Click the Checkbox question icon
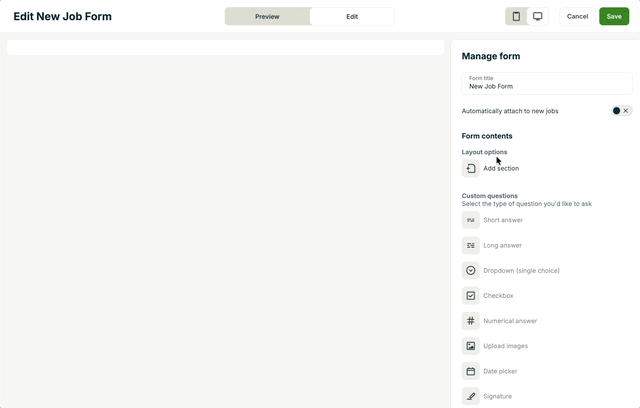 pyautogui.click(x=471, y=295)
